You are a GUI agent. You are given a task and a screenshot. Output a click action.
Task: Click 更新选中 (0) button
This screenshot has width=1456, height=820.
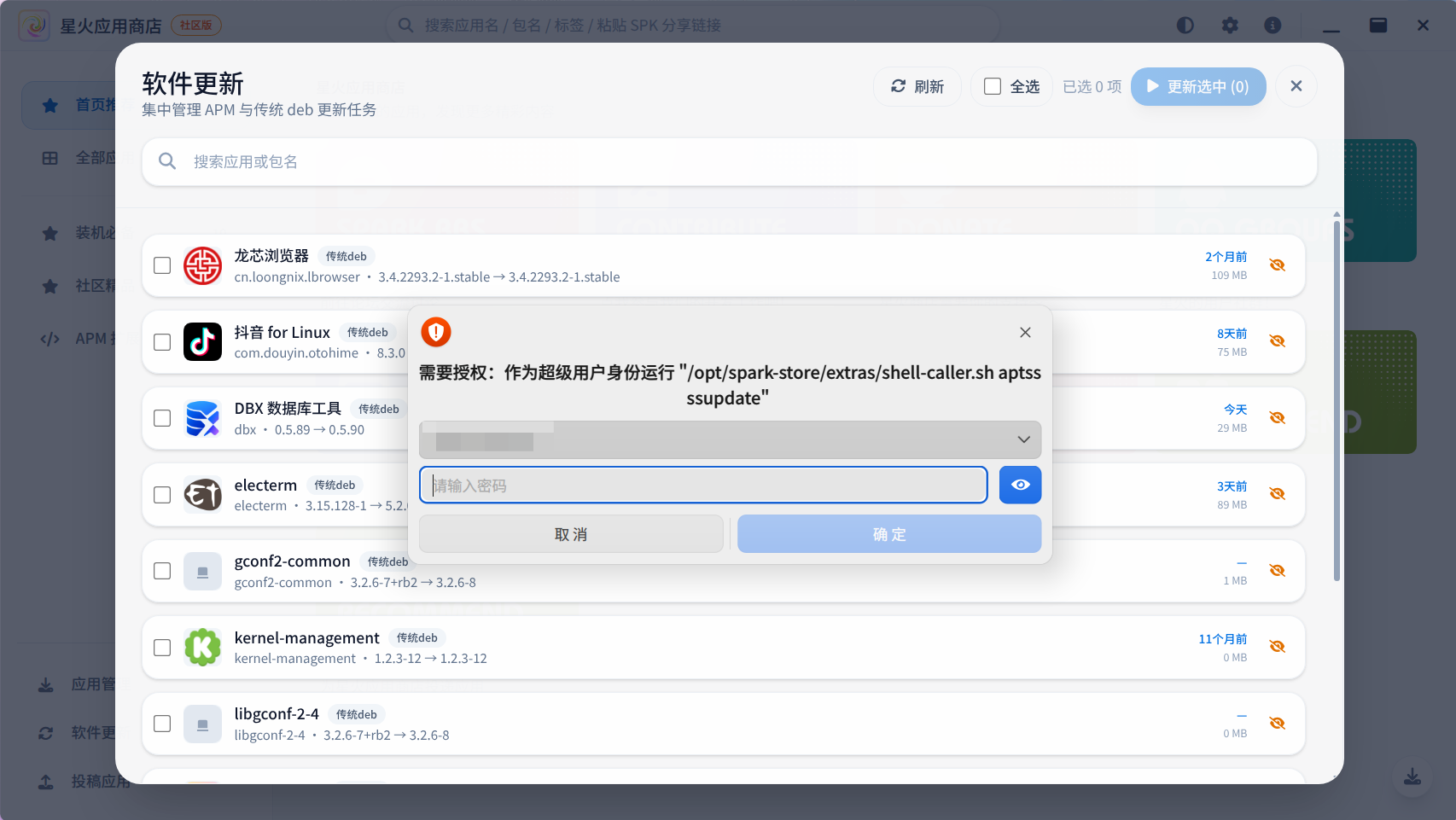(x=1198, y=86)
